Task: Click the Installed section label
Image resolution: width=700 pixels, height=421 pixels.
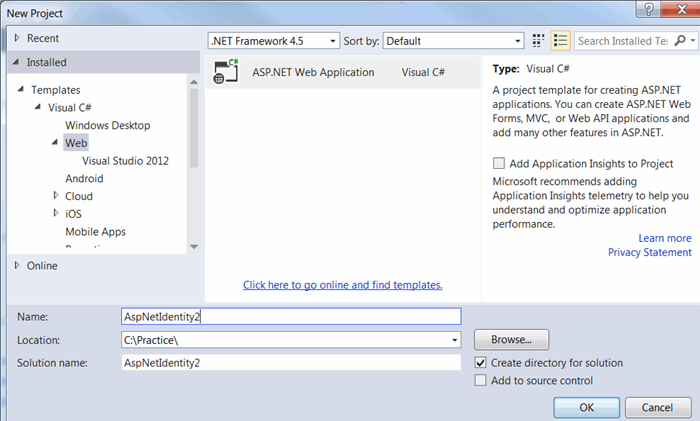Action: click(x=46, y=62)
